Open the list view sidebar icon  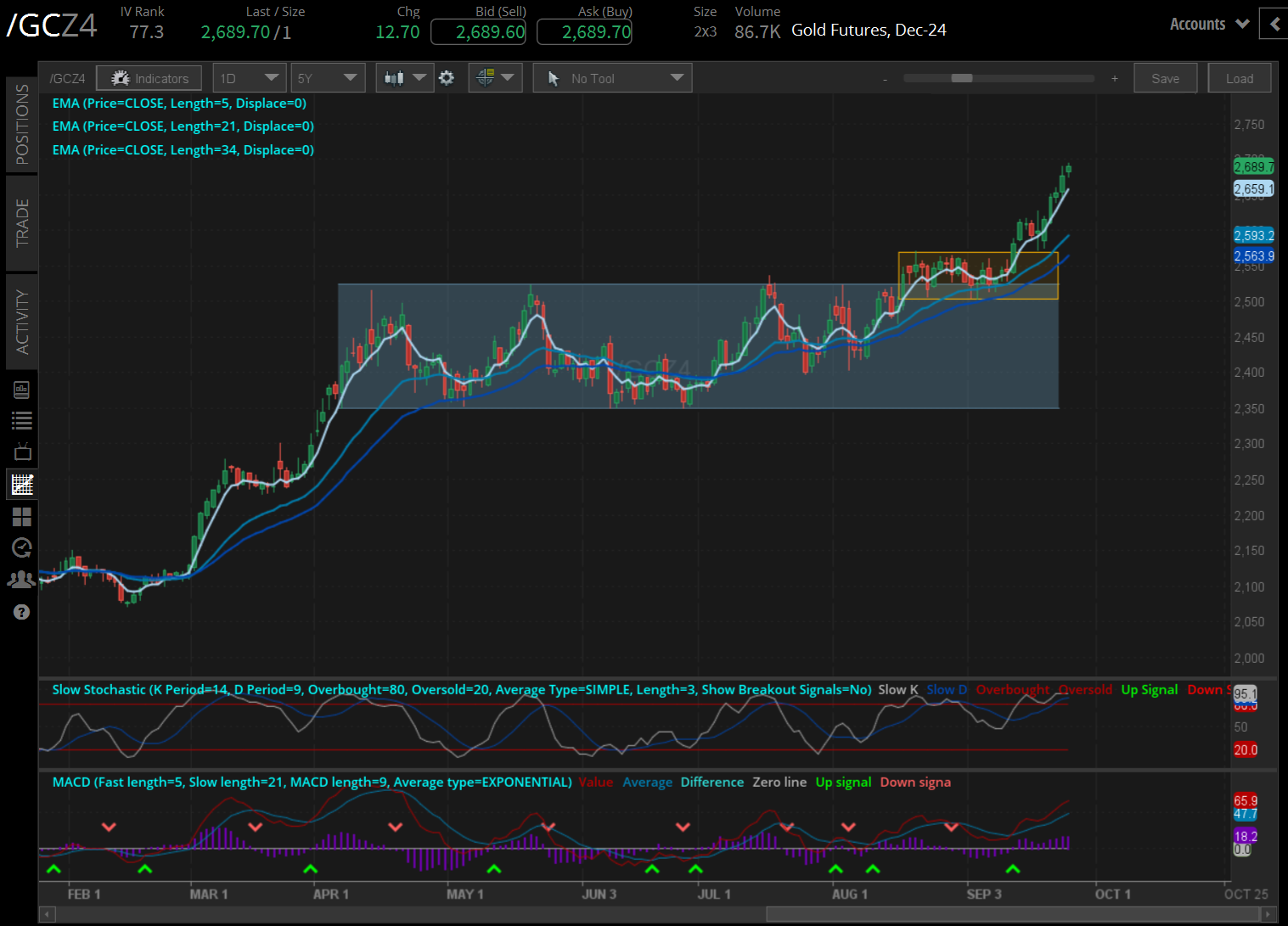pyautogui.click(x=22, y=420)
